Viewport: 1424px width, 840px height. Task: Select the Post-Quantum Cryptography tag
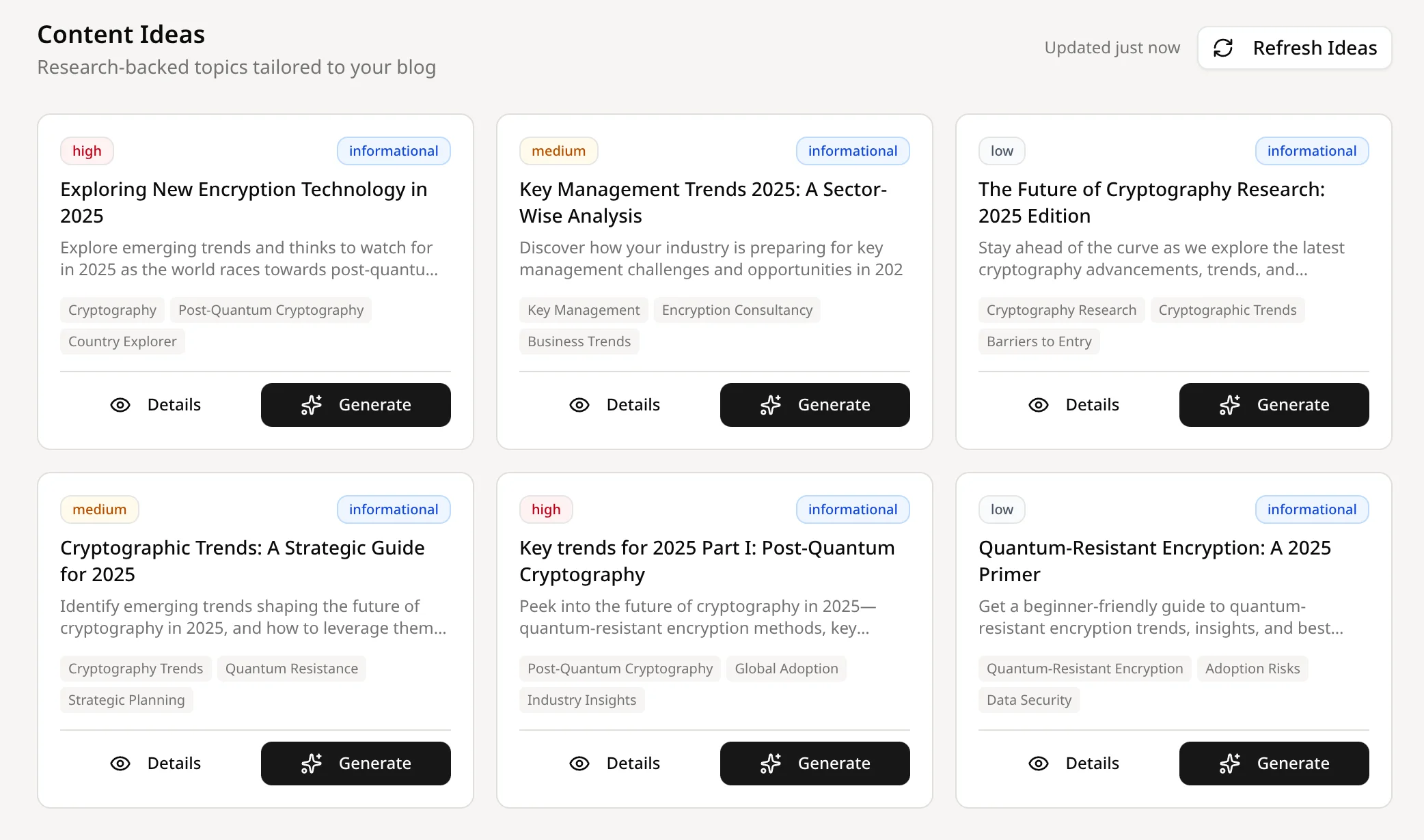[271, 310]
